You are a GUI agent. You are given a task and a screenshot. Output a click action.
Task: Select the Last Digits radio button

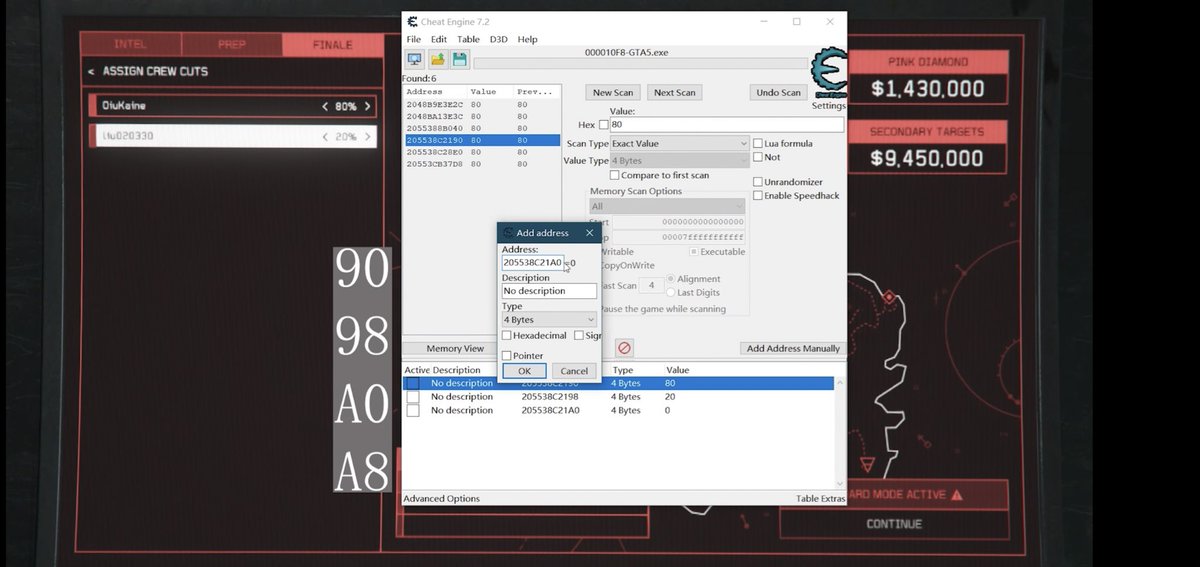click(670, 293)
